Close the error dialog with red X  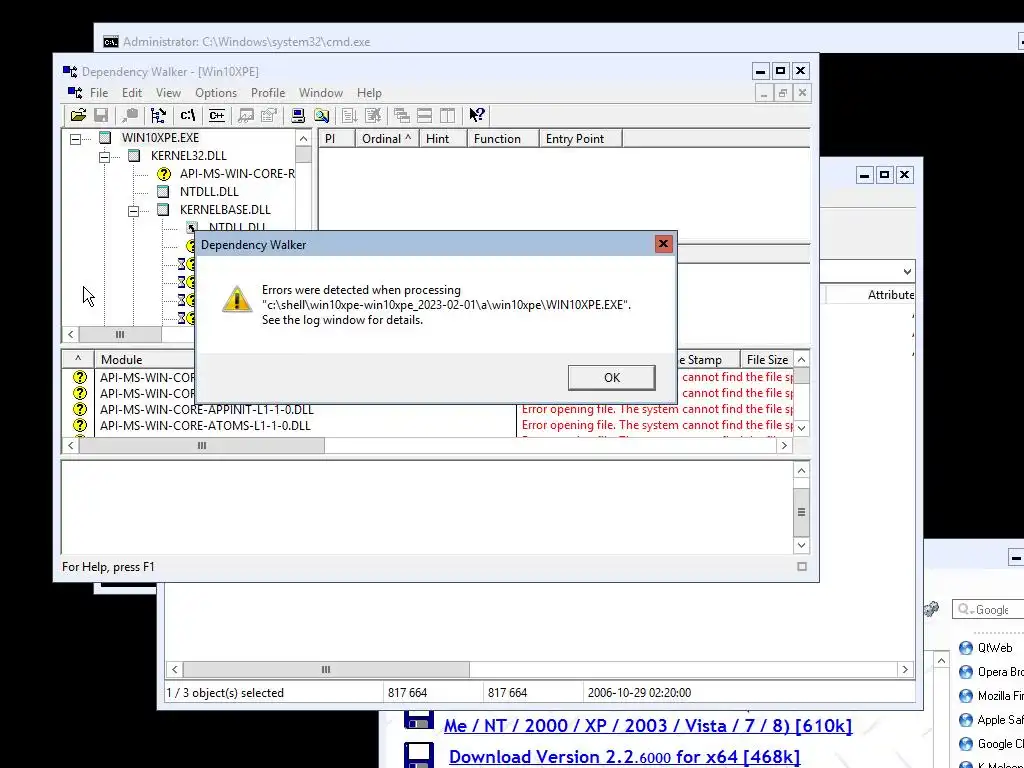[663, 244]
